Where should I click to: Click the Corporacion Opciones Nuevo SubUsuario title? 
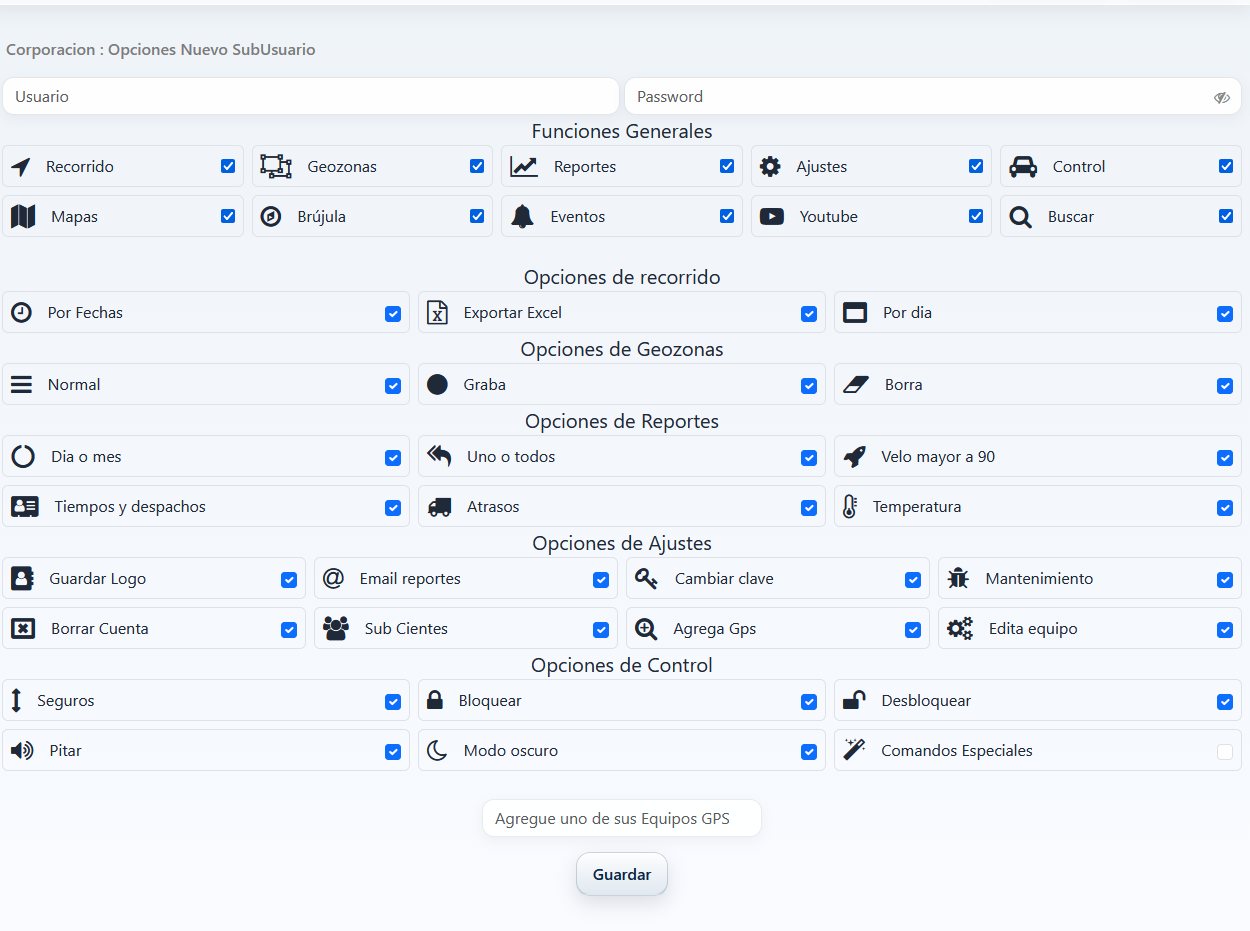[x=161, y=49]
